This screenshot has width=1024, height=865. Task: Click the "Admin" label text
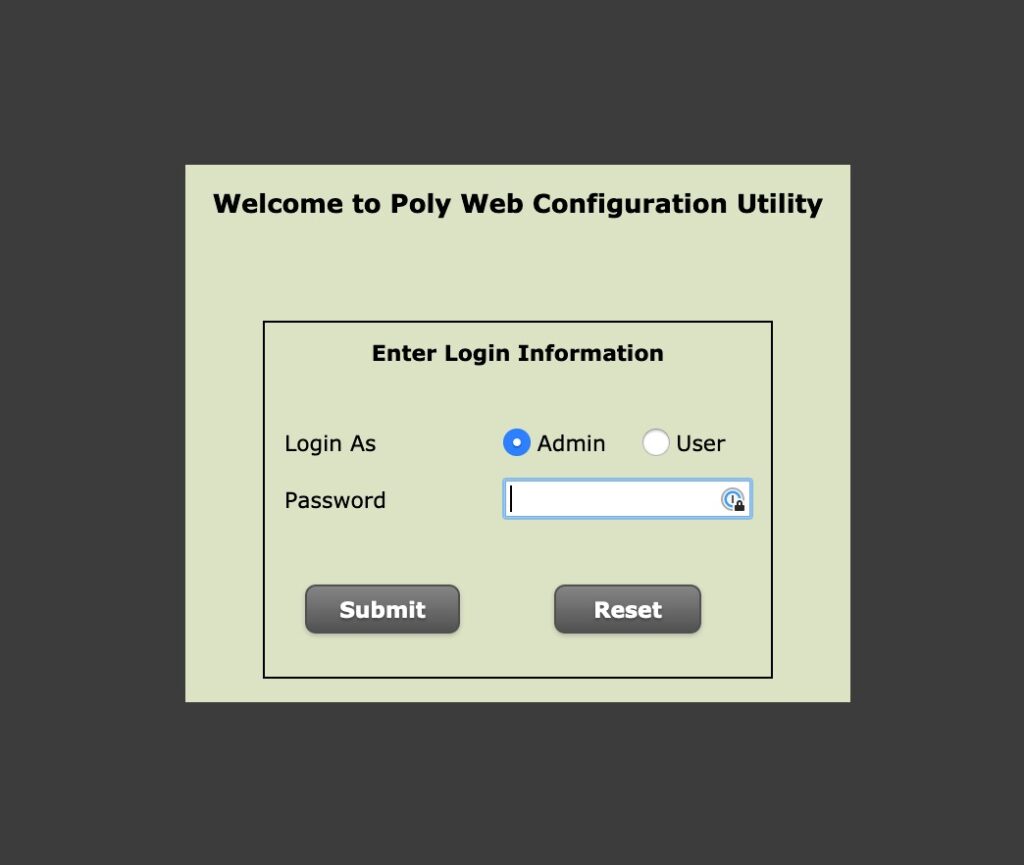point(571,443)
